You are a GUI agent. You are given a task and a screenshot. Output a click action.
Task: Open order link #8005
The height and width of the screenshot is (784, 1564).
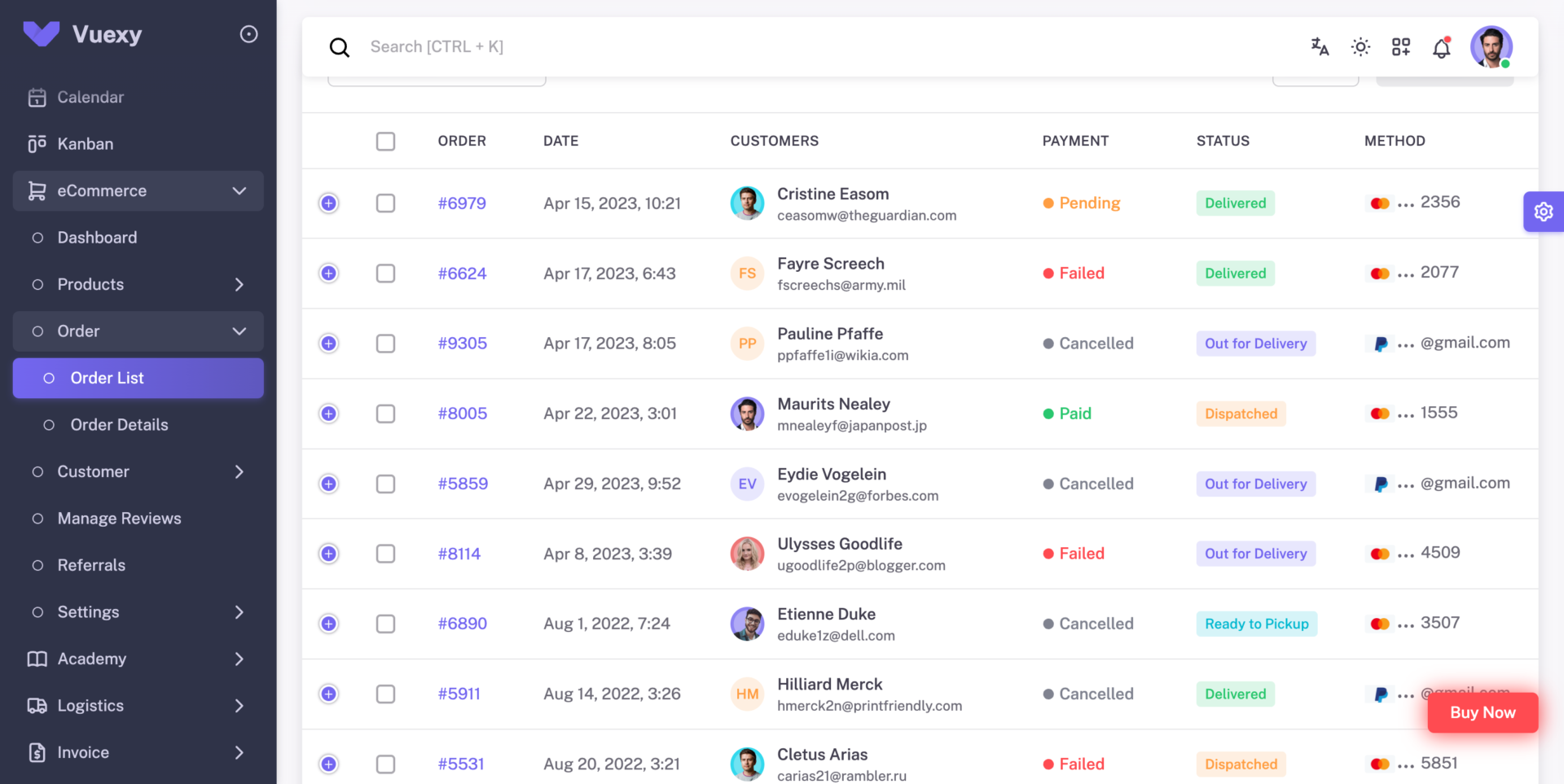[x=463, y=414]
